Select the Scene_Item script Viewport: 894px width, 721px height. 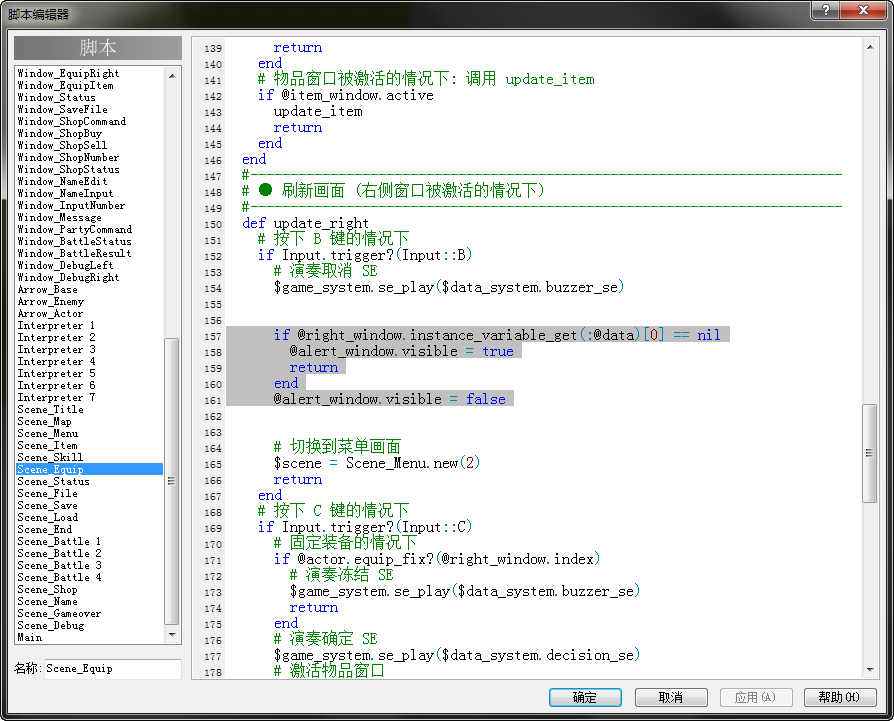(x=47, y=445)
